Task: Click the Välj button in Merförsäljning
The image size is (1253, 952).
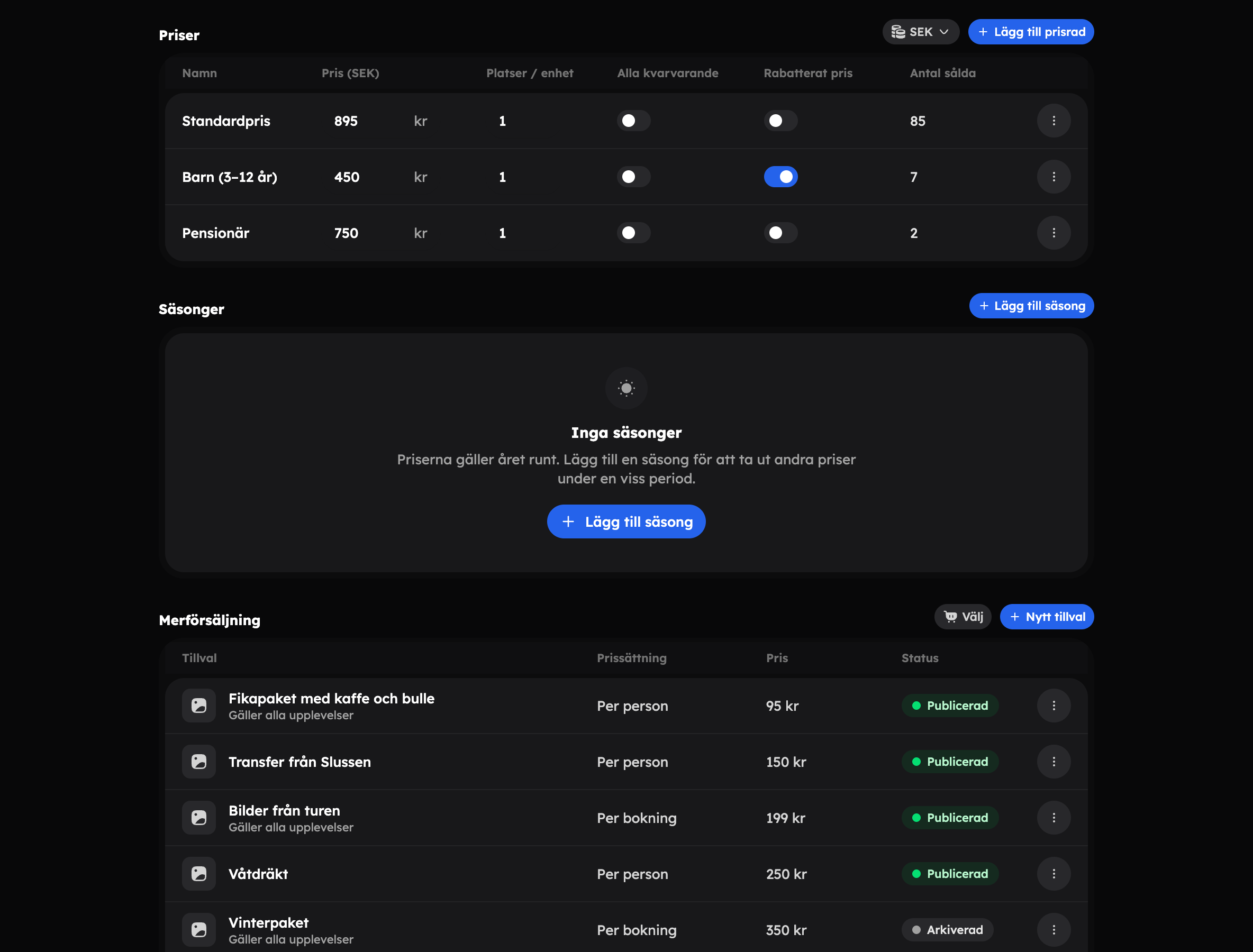Action: pos(963,617)
